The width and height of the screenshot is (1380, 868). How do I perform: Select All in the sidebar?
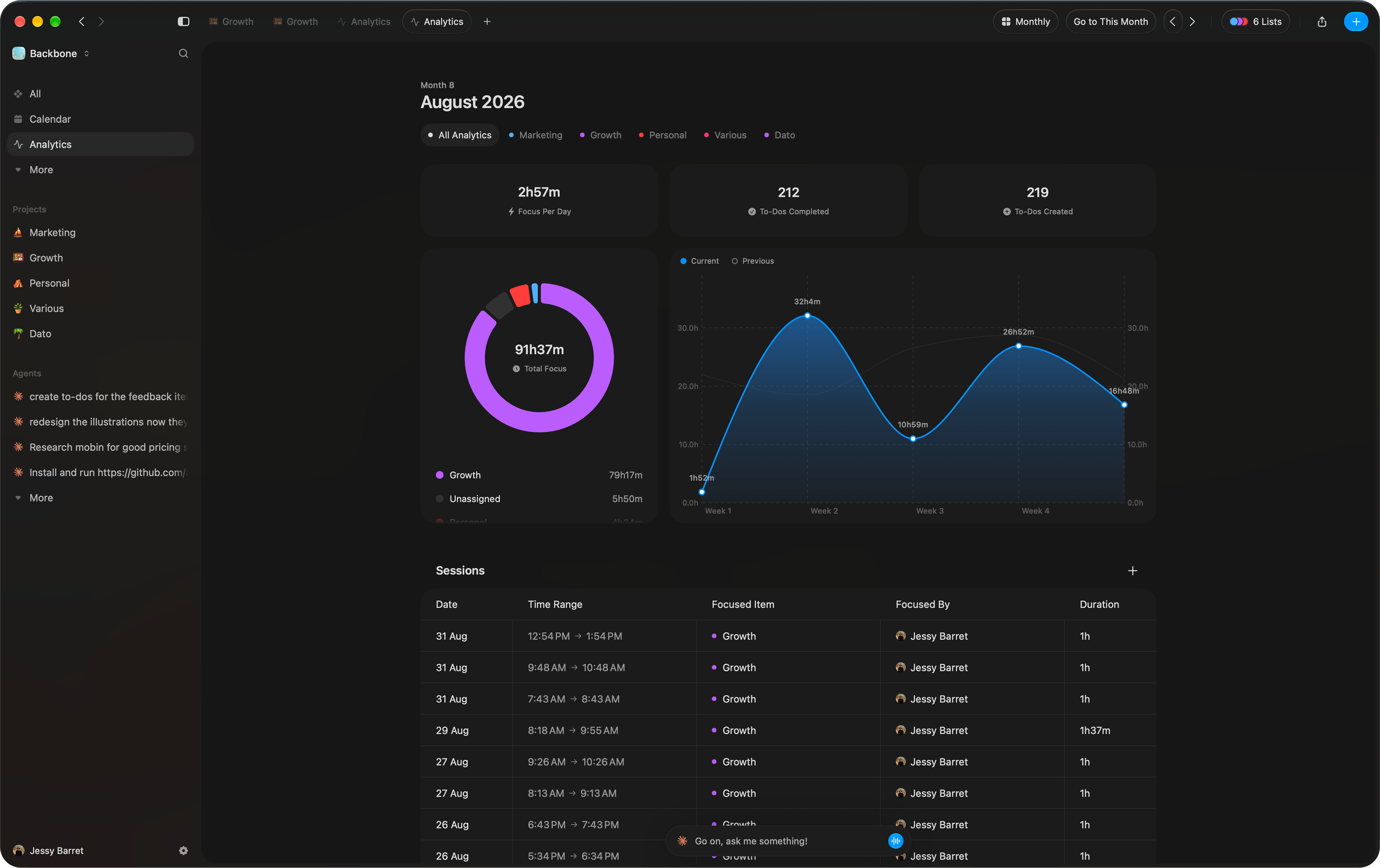(x=100, y=94)
